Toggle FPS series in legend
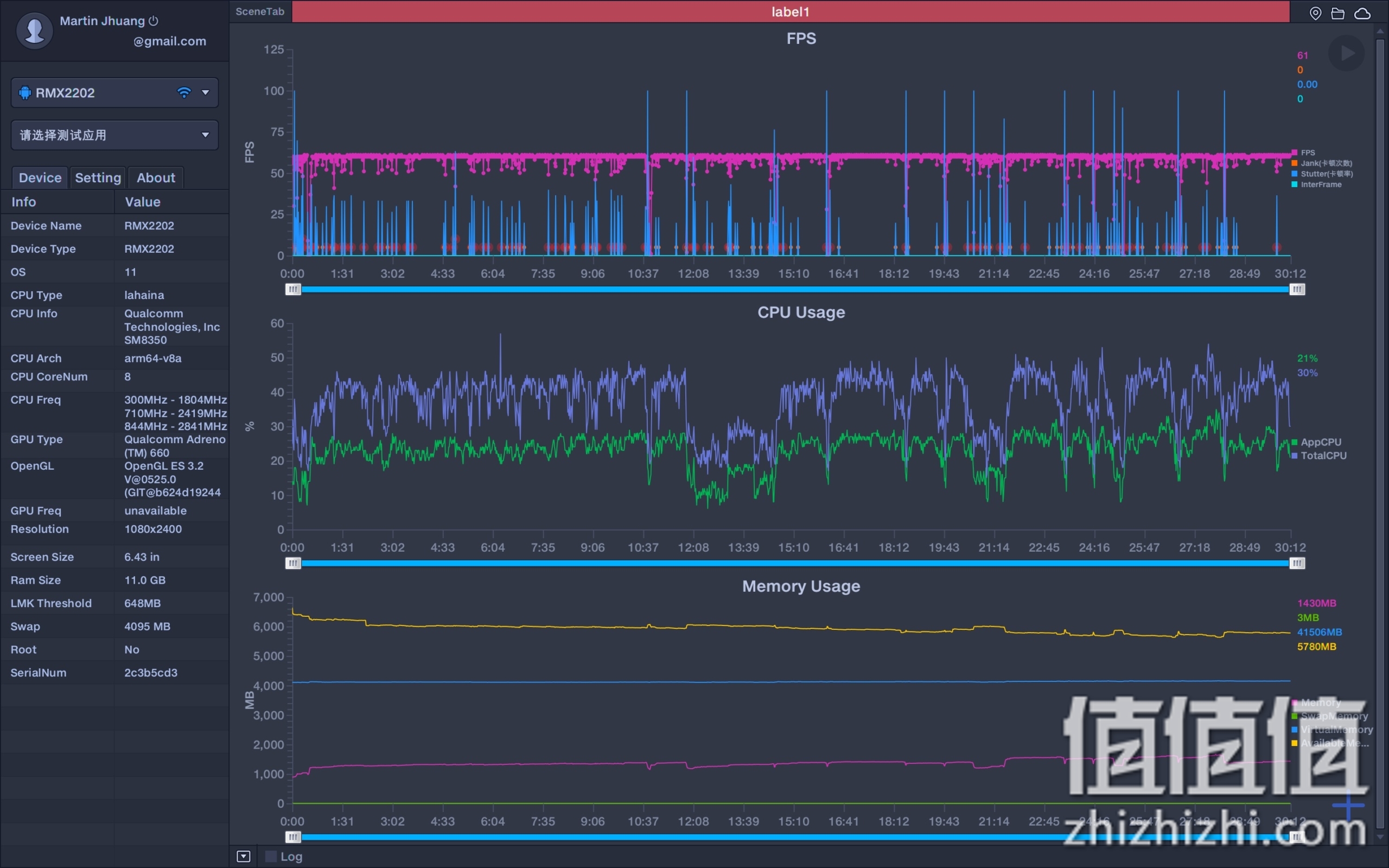Viewport: 1389px width, 868px height. tap(1303, 152)
